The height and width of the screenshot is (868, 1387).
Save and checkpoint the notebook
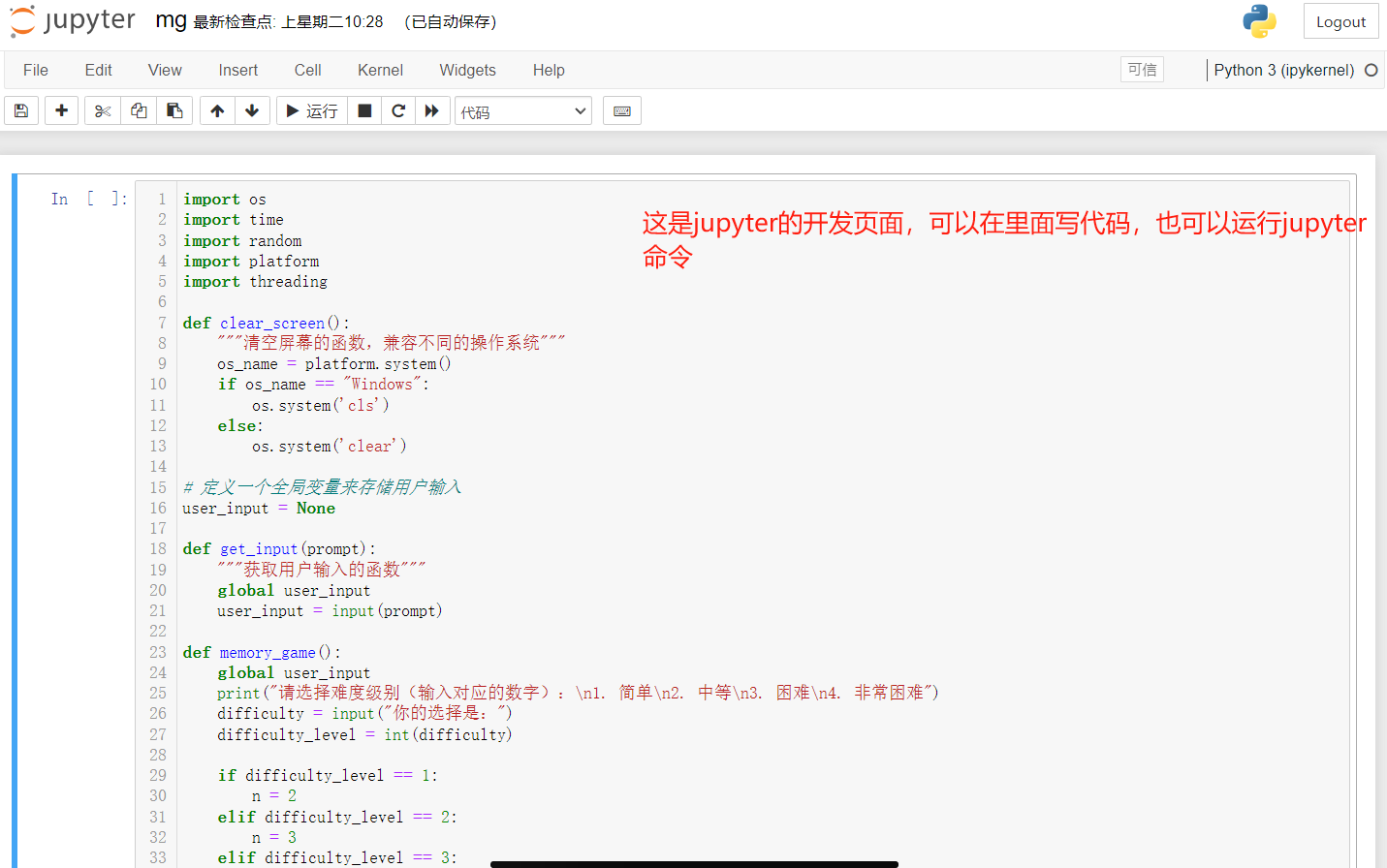pos(21,110)
